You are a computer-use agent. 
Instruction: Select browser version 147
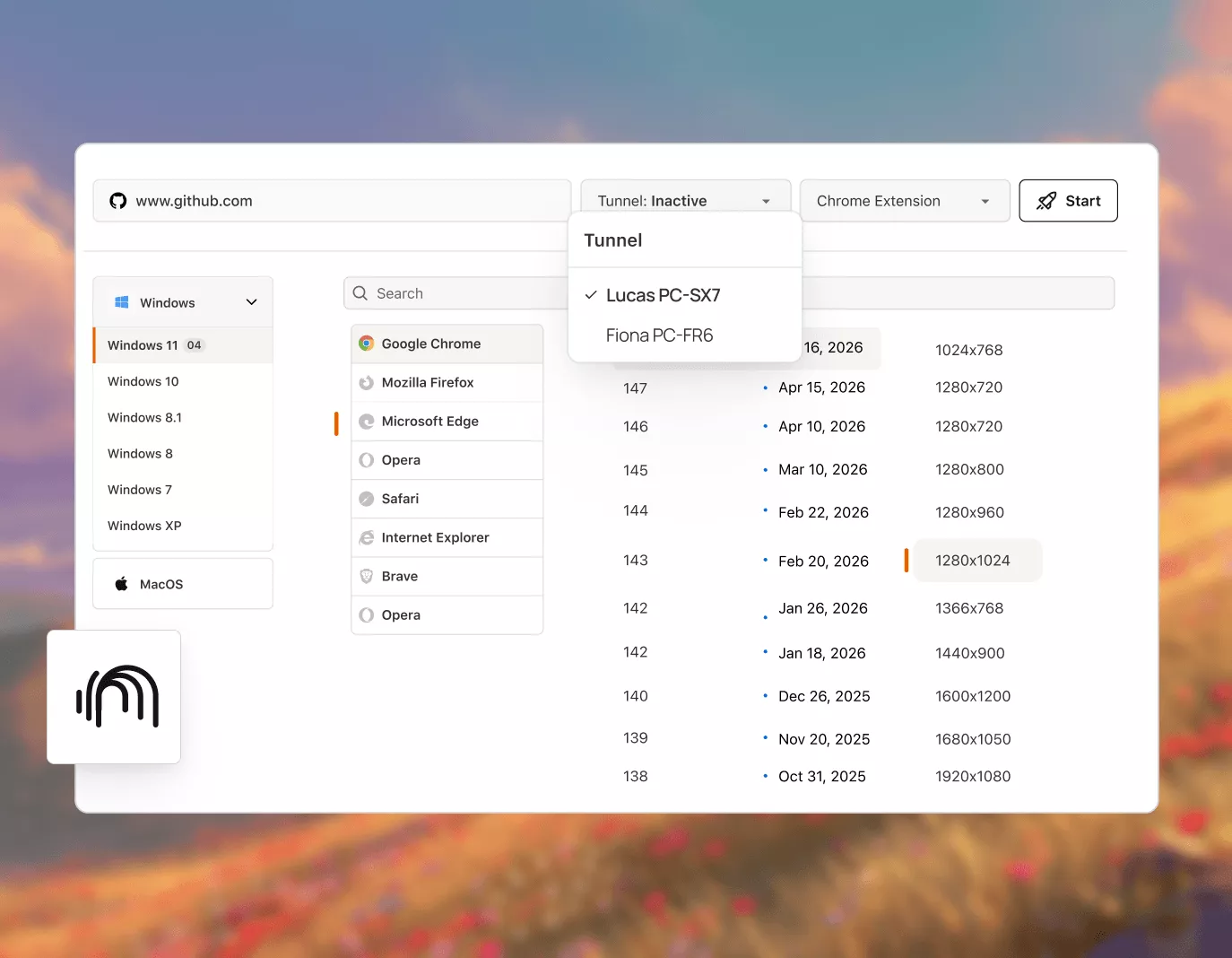tap(635, 388)
